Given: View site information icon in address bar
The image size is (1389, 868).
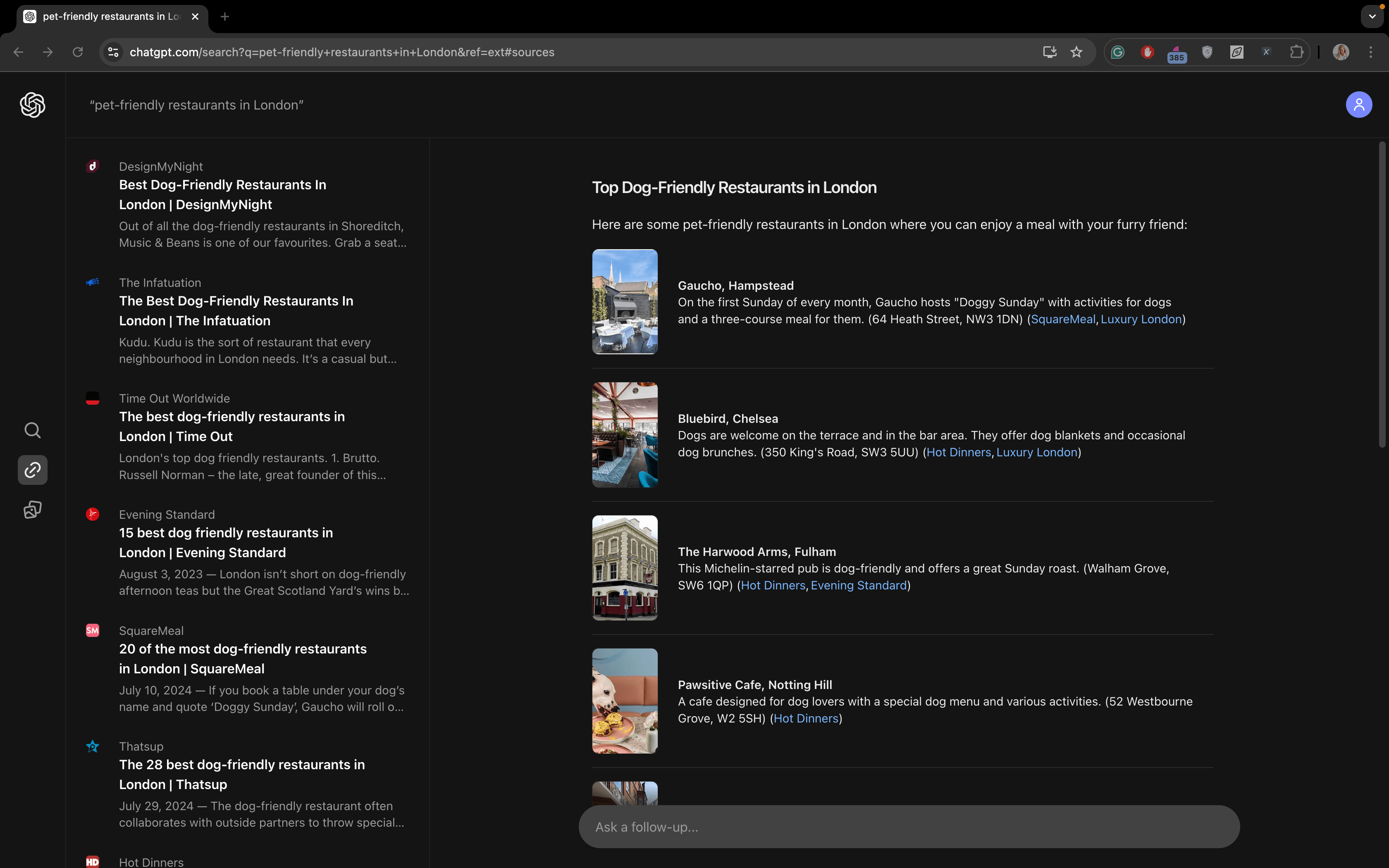Looking at the screenshot, I should point(114,52).
